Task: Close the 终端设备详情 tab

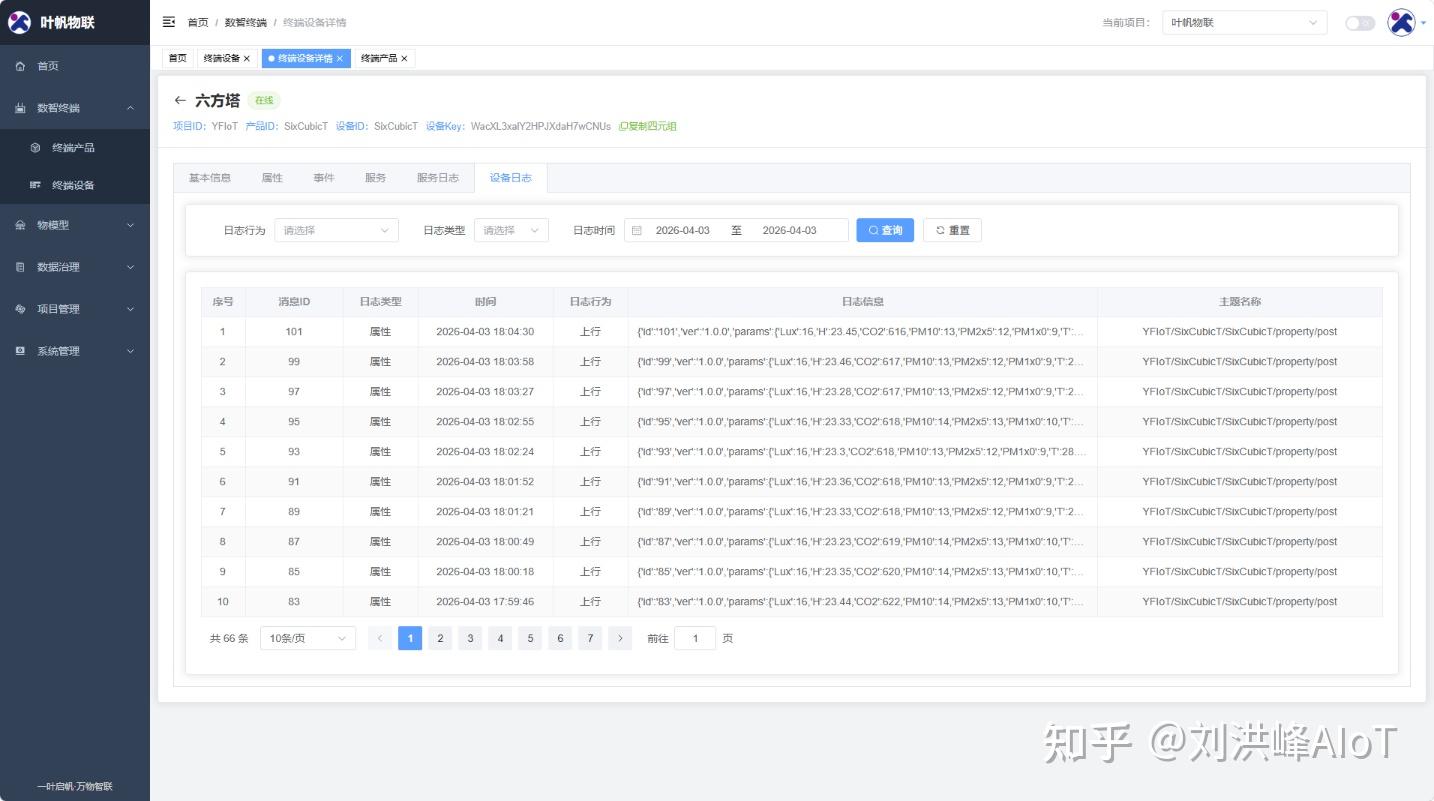Action: (x=339, y=59)
